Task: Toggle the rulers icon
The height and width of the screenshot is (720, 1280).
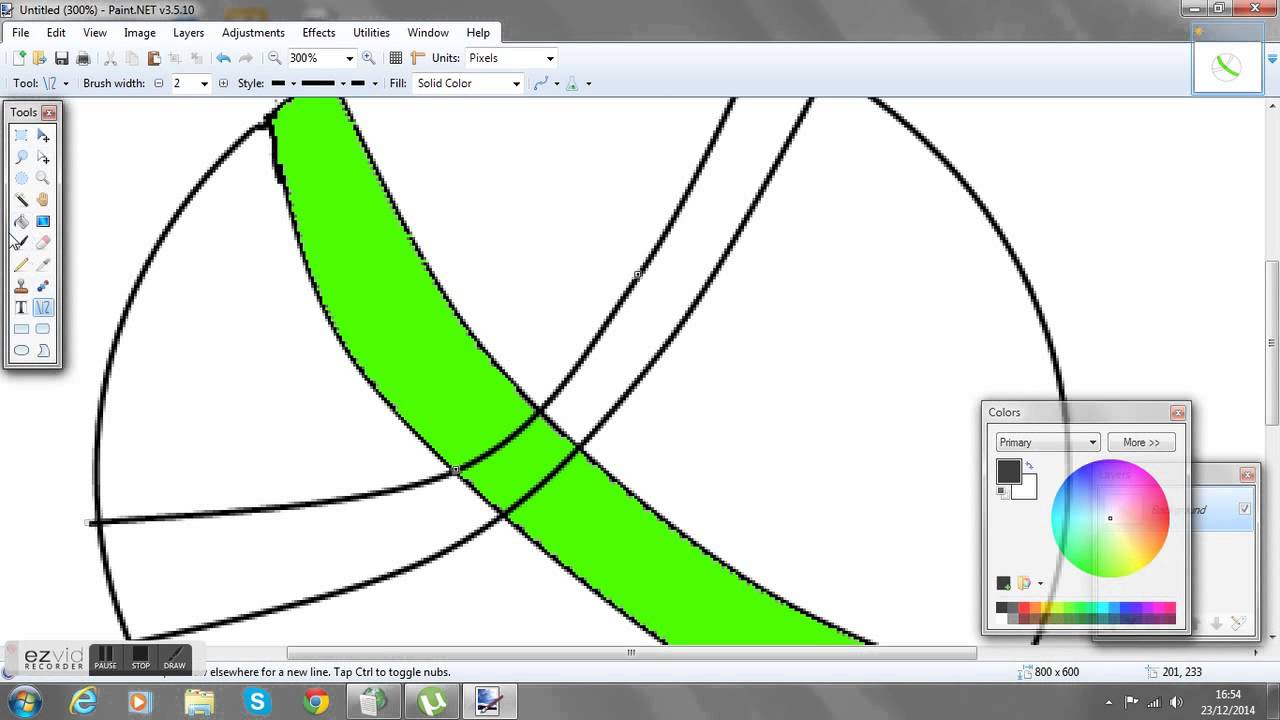Action: pyautogui.click(x=417, y=58)
